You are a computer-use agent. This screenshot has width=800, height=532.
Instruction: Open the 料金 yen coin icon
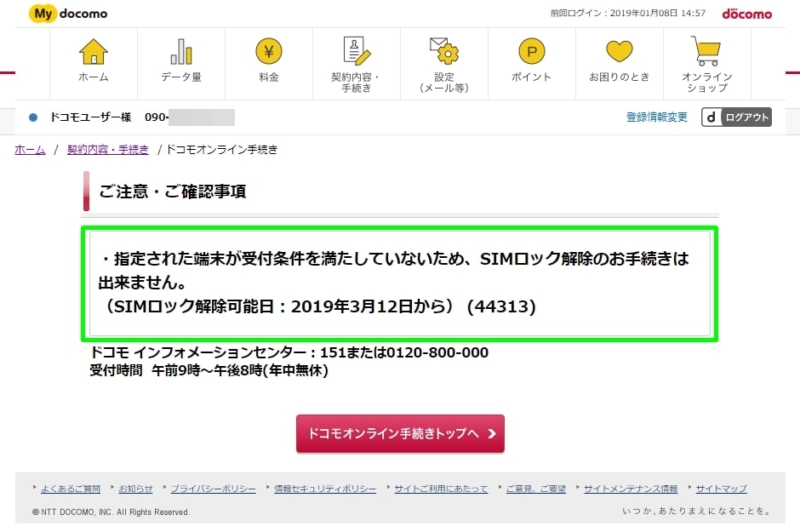pos(269,52)
